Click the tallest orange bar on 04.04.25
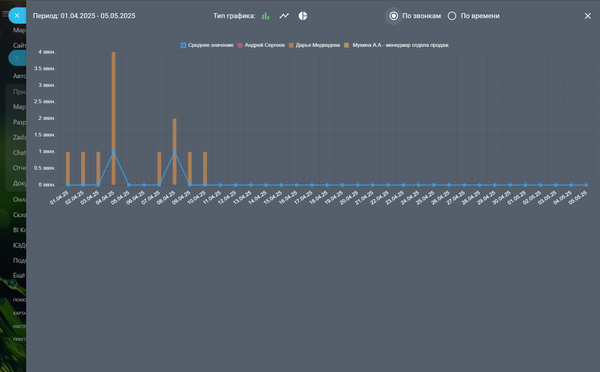 click(x=114, y=118)
